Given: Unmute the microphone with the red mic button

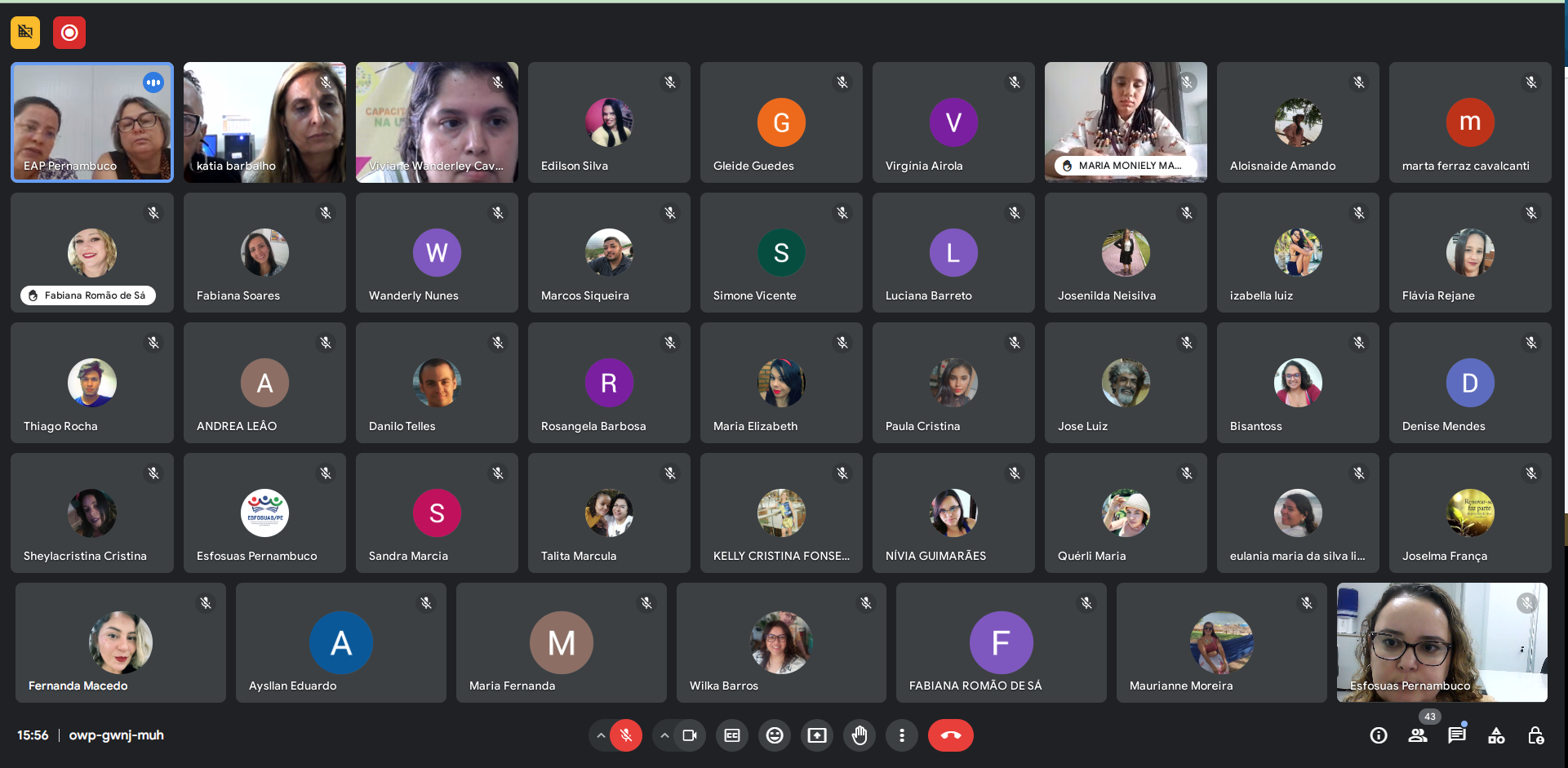Looking at the screenshot, I should pos(626,735).
